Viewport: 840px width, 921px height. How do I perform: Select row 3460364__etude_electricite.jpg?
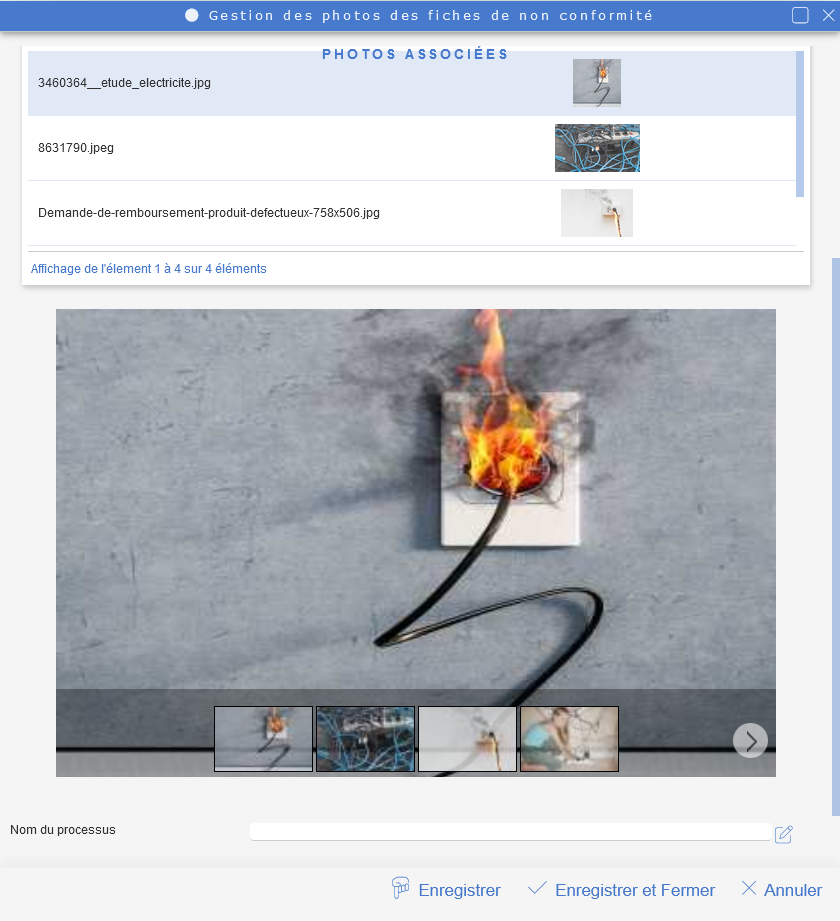(x=412, y=83)
